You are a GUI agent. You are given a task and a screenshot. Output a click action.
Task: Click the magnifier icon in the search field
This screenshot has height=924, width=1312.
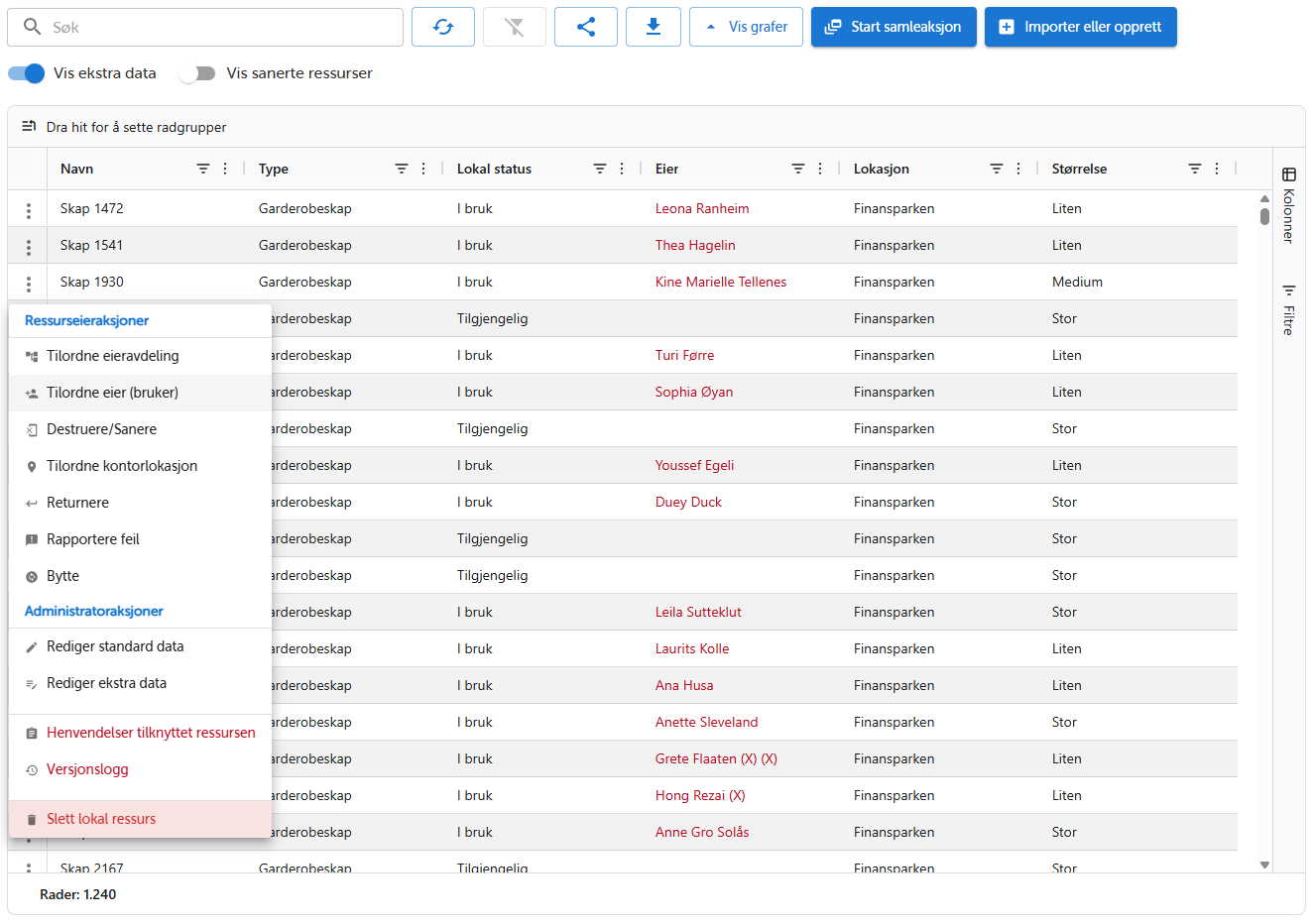click(32, 27)
